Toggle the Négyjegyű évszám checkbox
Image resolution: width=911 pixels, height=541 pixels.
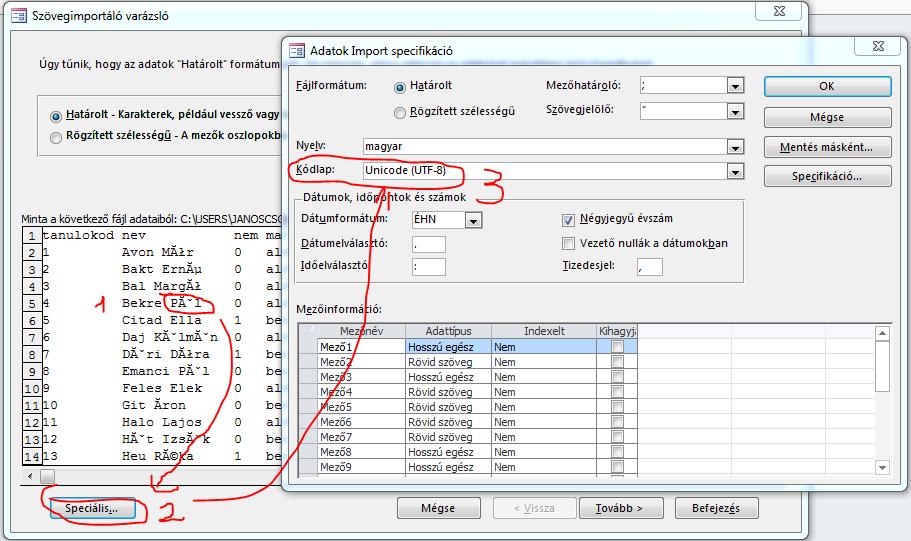pyautogui.click(x=568, y=220)
